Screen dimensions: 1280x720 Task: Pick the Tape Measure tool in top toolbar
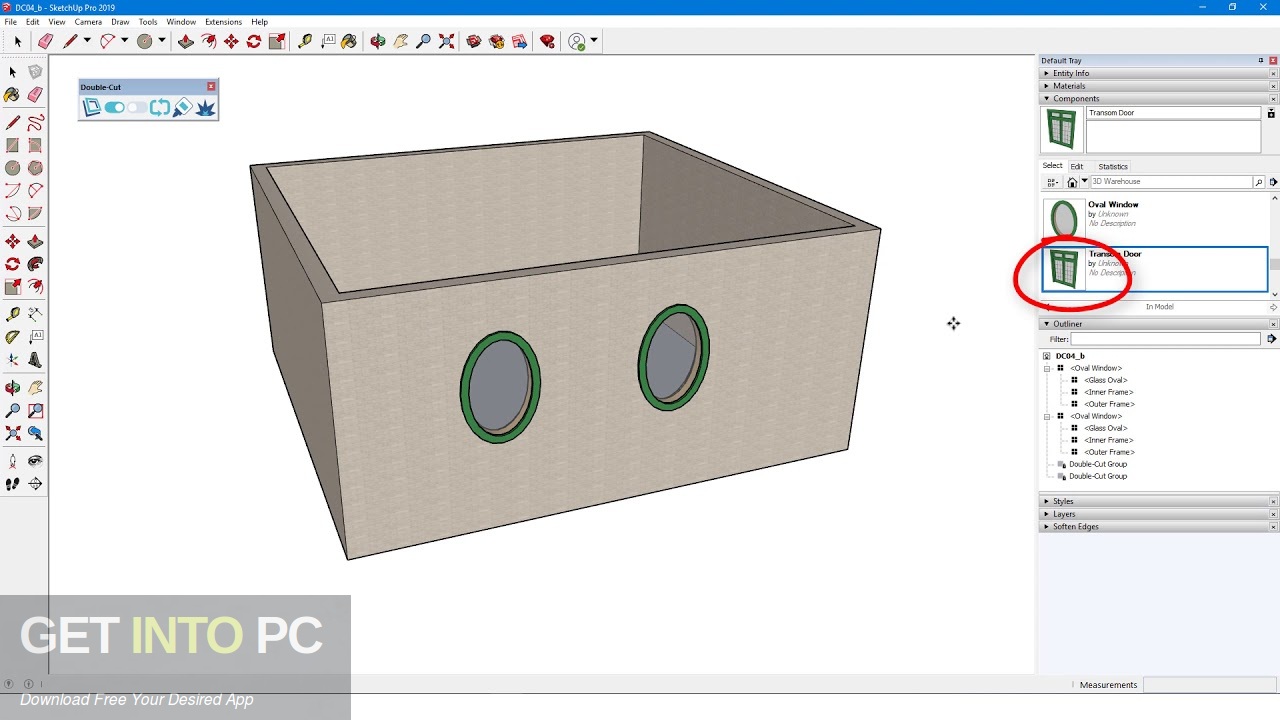coord(305,41)
